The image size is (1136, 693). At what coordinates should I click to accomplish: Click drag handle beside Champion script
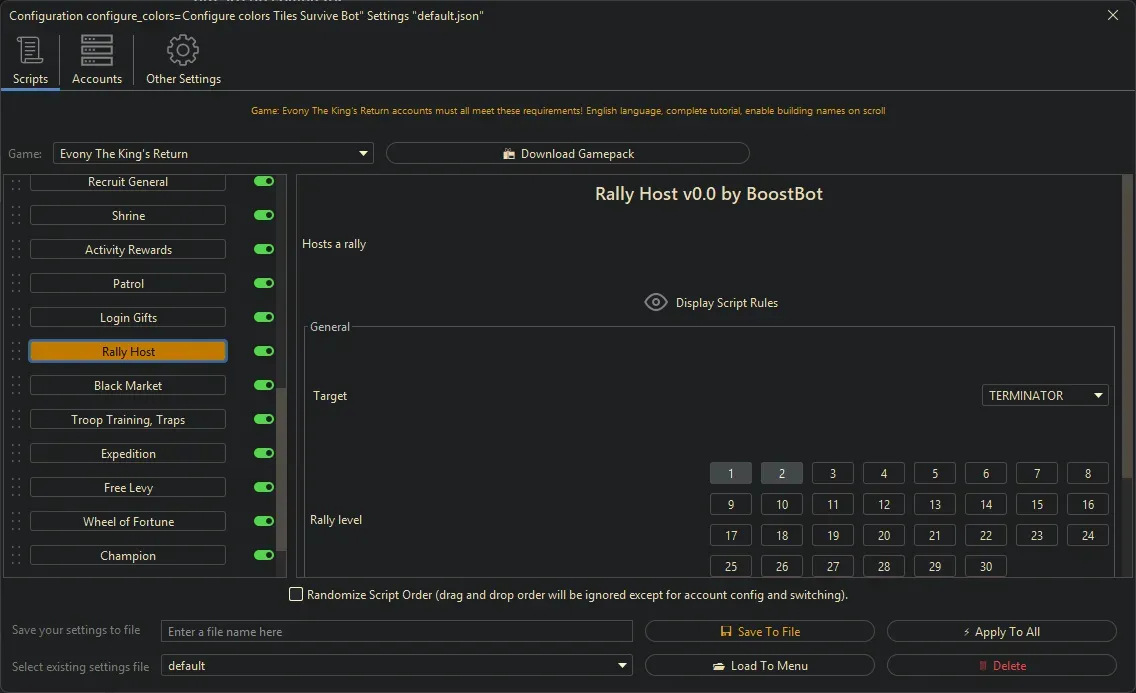[x=15, y=556]
